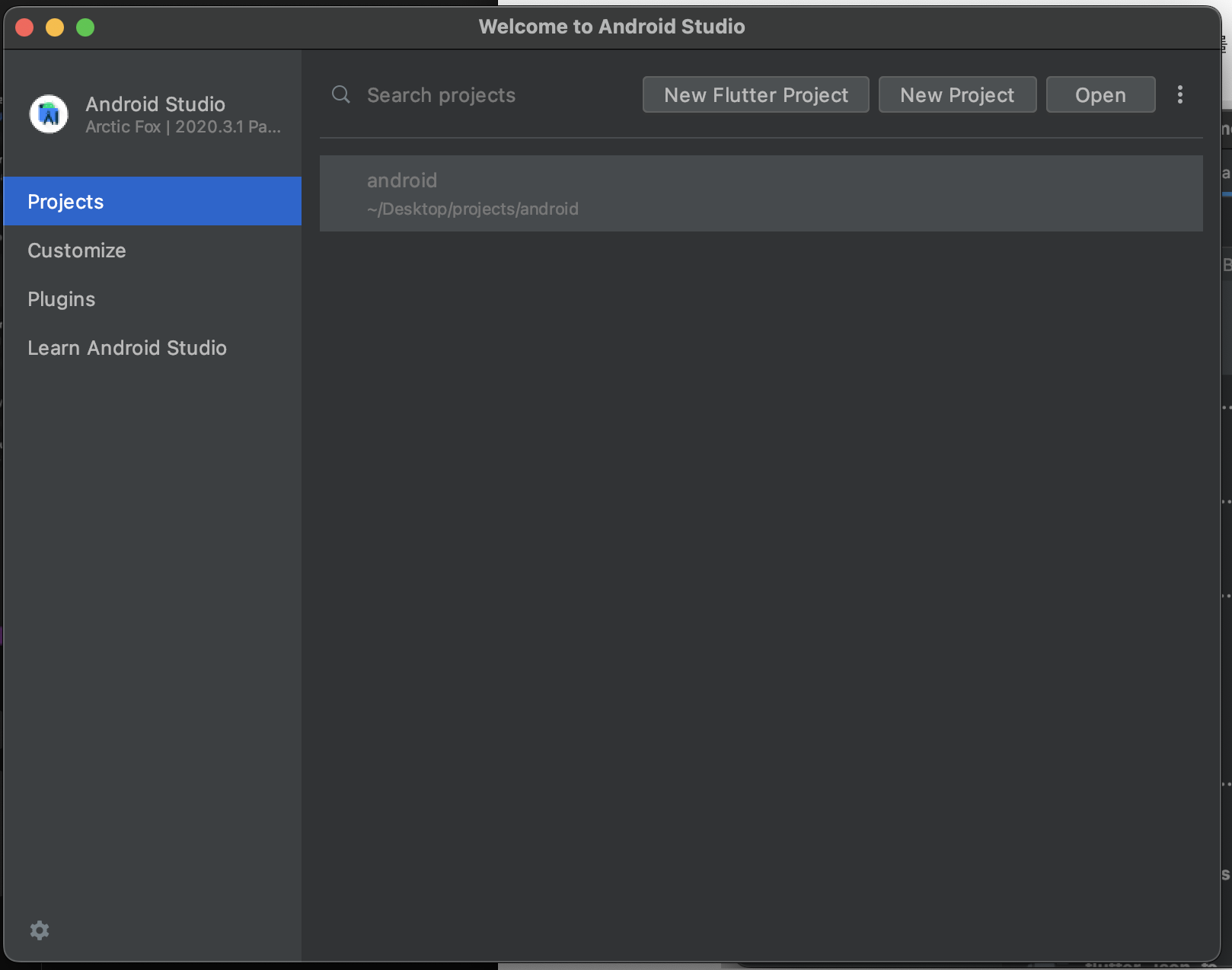Focus the Search projects field

480,94
